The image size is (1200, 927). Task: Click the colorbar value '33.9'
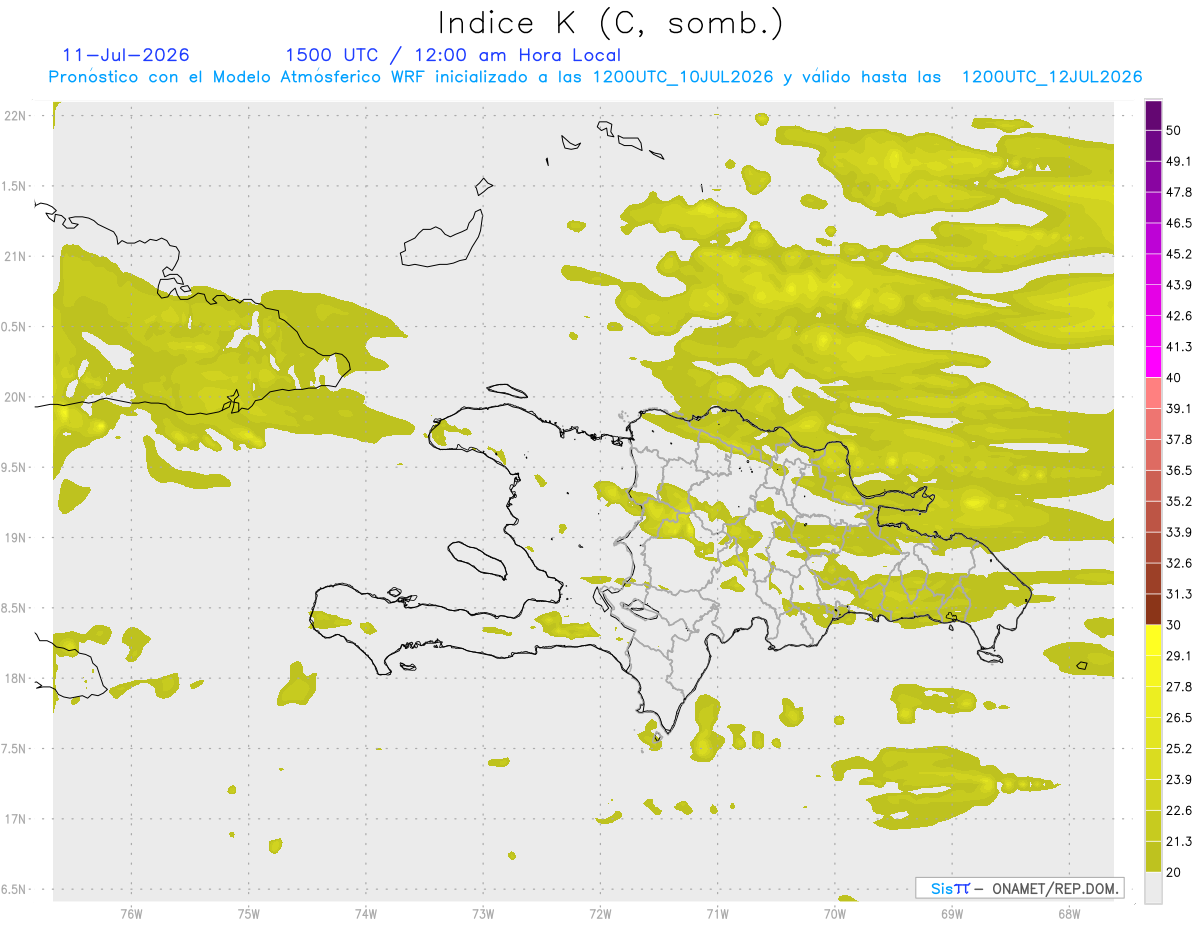(1178, 532)
